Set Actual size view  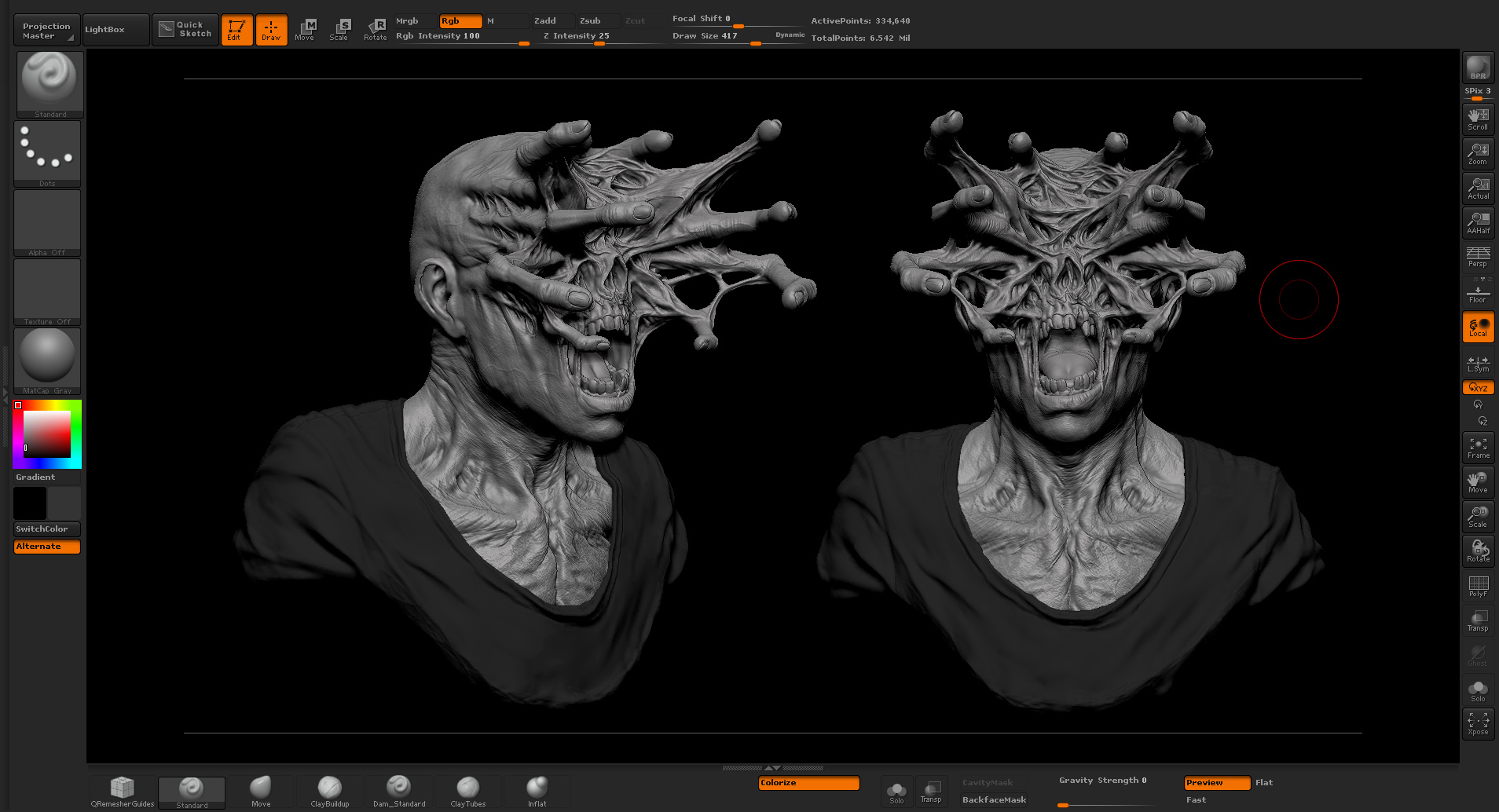[1478, 188]
